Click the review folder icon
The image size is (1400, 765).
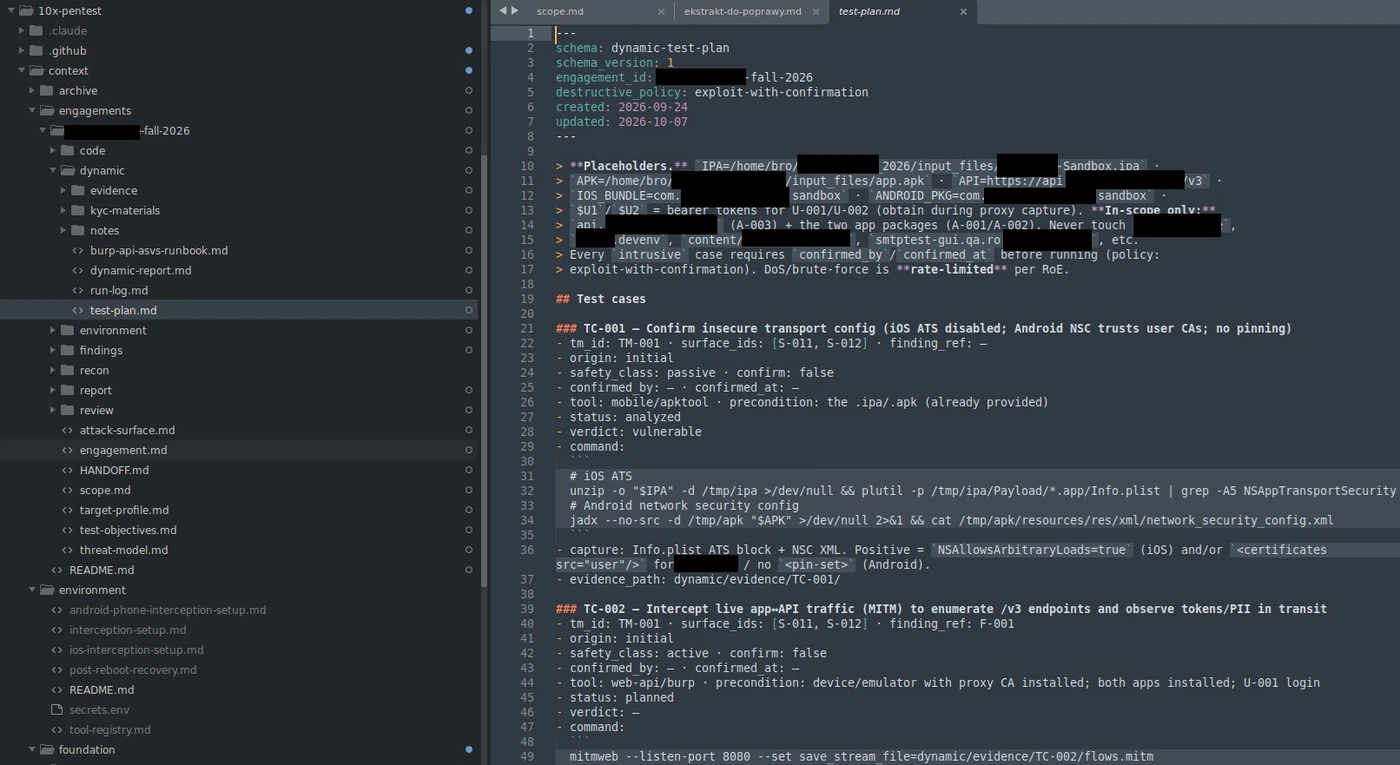(67, 411)
